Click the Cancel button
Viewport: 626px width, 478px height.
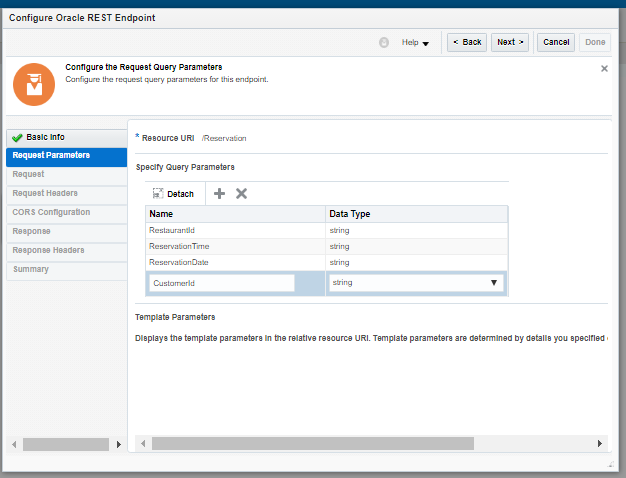pos(556,42)
